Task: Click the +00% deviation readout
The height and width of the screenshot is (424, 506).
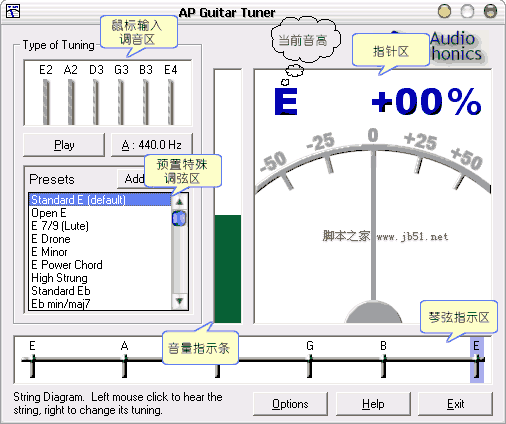Action: tap(426, 102)
